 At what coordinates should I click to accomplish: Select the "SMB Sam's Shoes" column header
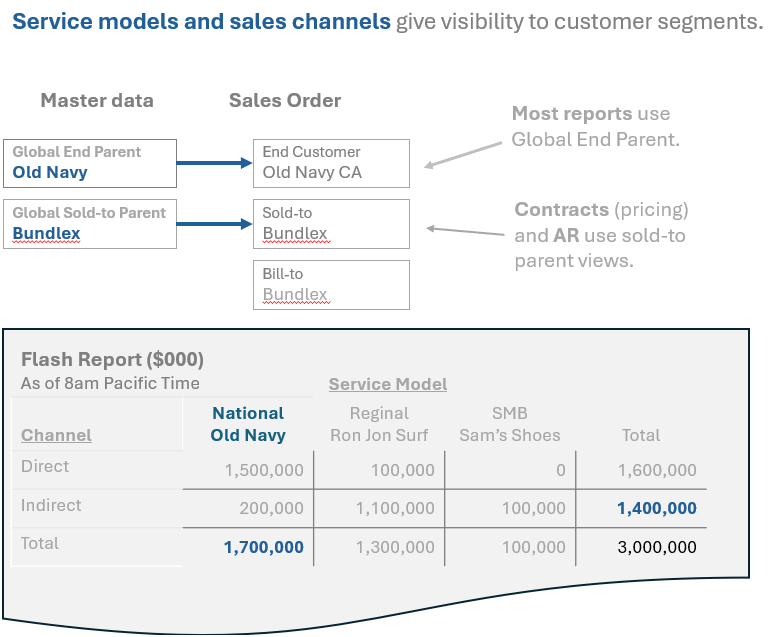click(x=510, y=424)
